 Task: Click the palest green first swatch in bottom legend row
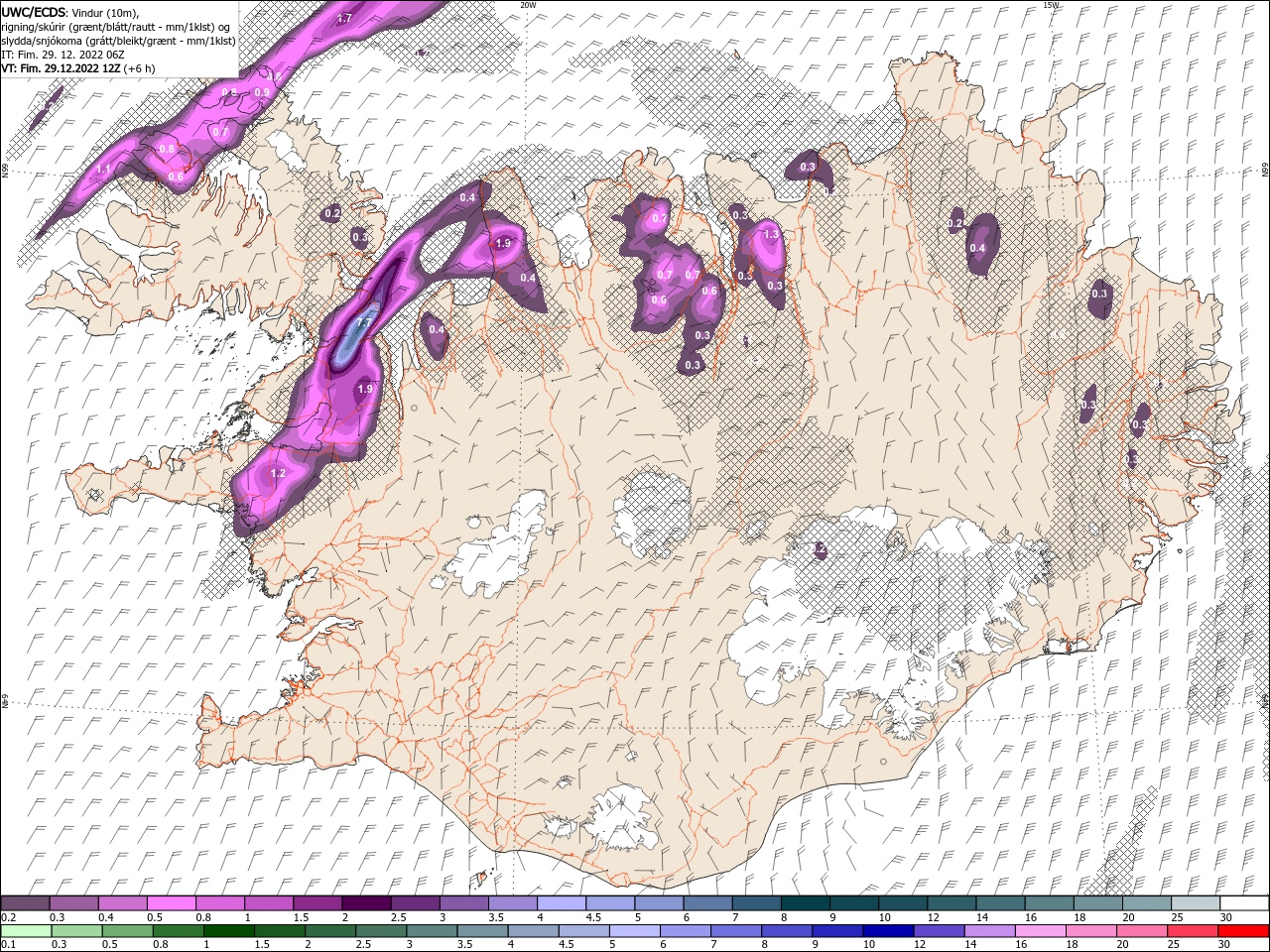coord(26,931)
